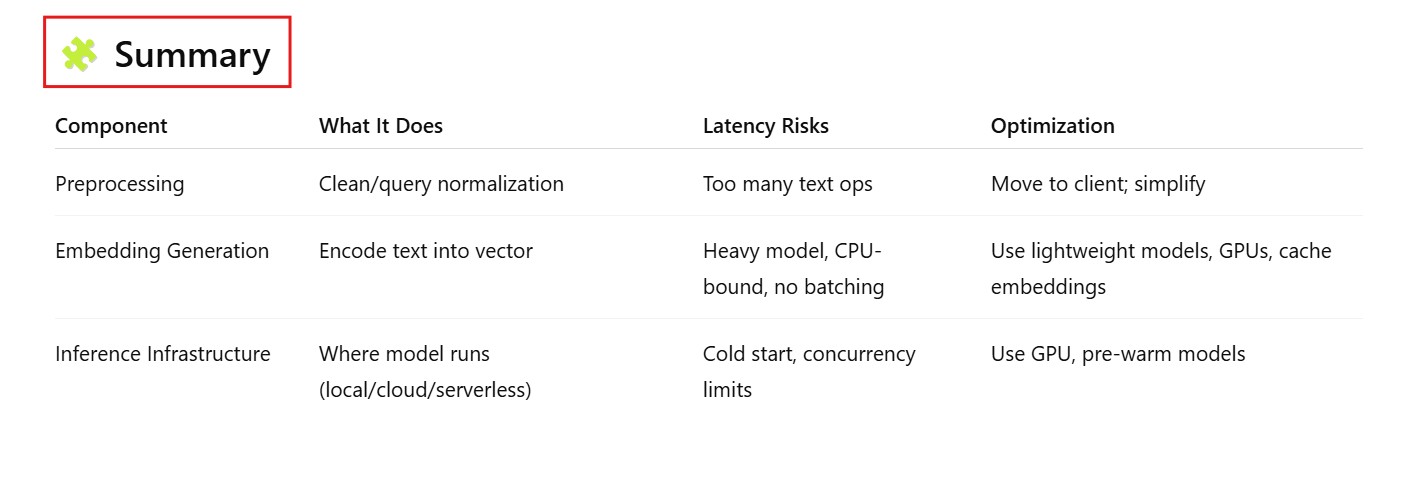Click the Heavy model, CPU-bound cell
Image resolution: width=1408 pixels, height=479 pixels.
[793, 269]
